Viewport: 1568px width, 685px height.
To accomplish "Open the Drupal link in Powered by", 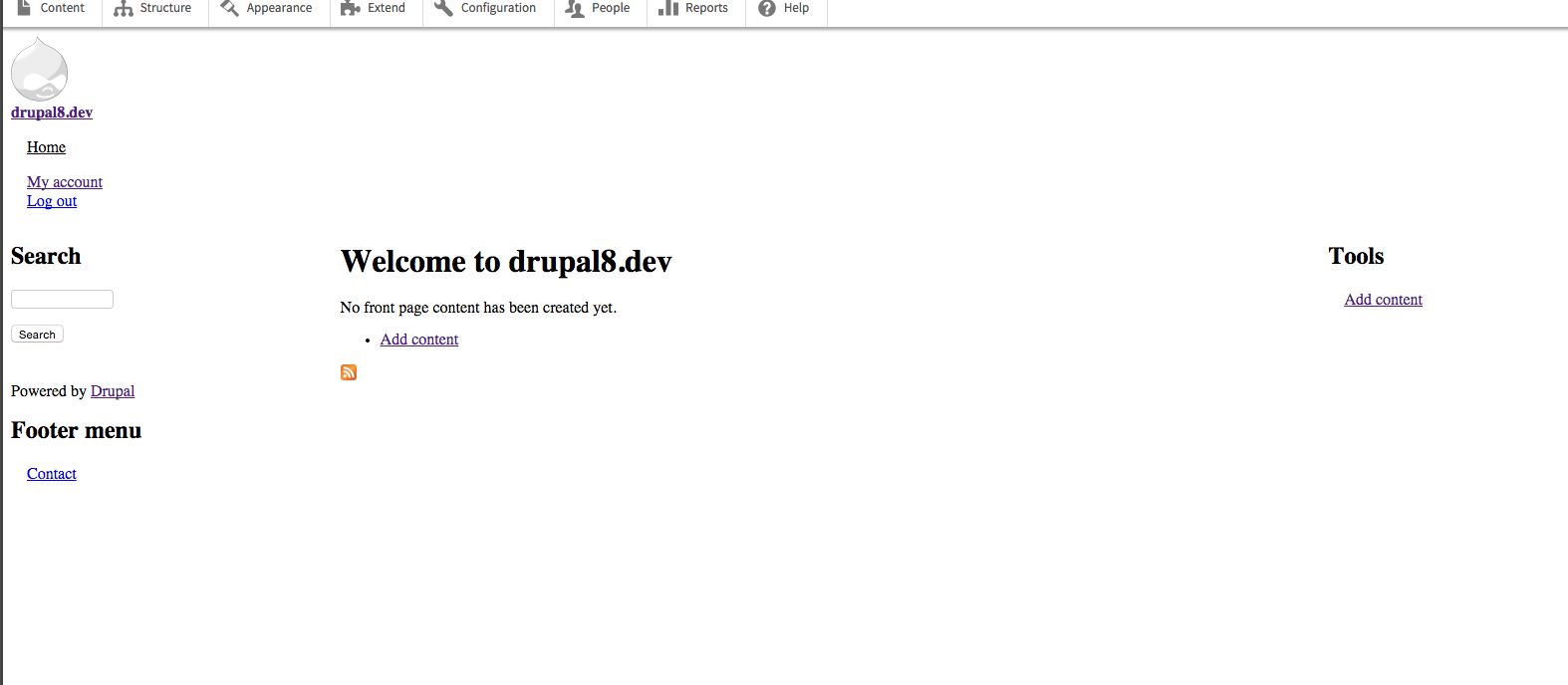I will pyautogui.click(x=113, y=391).
